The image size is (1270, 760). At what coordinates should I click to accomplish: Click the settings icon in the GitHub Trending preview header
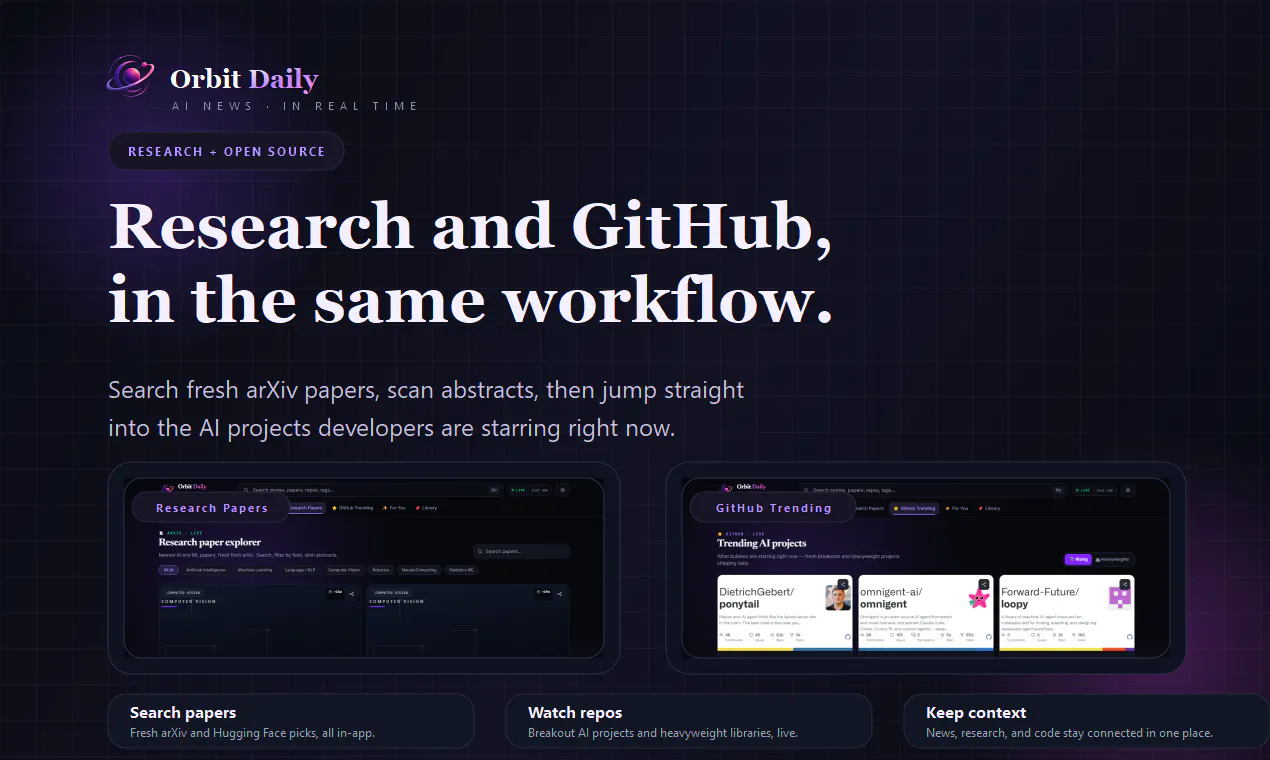1128,490
